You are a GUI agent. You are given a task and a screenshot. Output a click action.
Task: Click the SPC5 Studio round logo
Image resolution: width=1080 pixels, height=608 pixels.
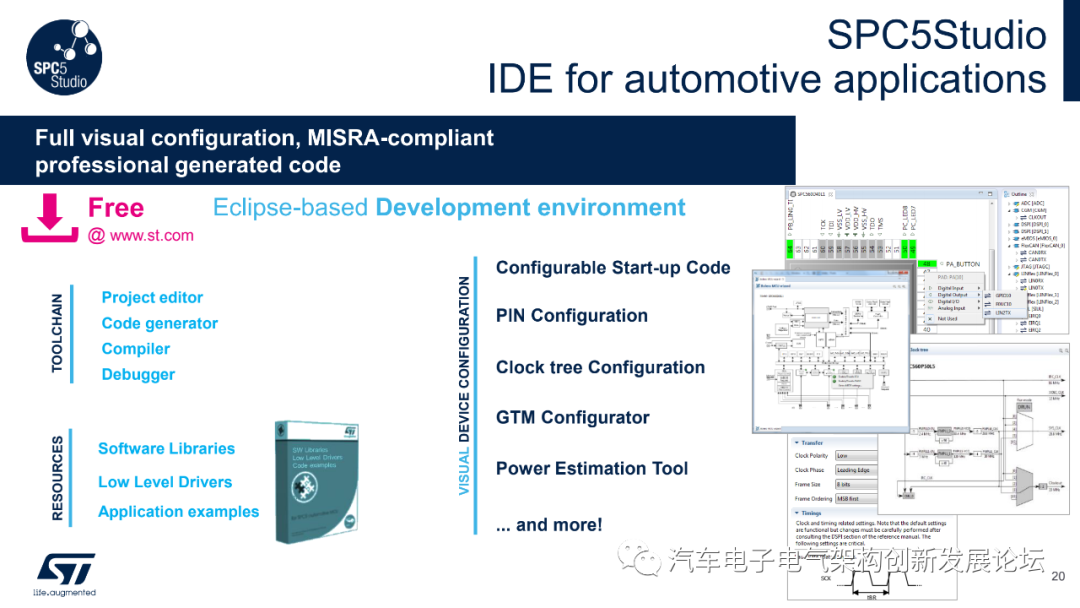click(x=64, y=56)
